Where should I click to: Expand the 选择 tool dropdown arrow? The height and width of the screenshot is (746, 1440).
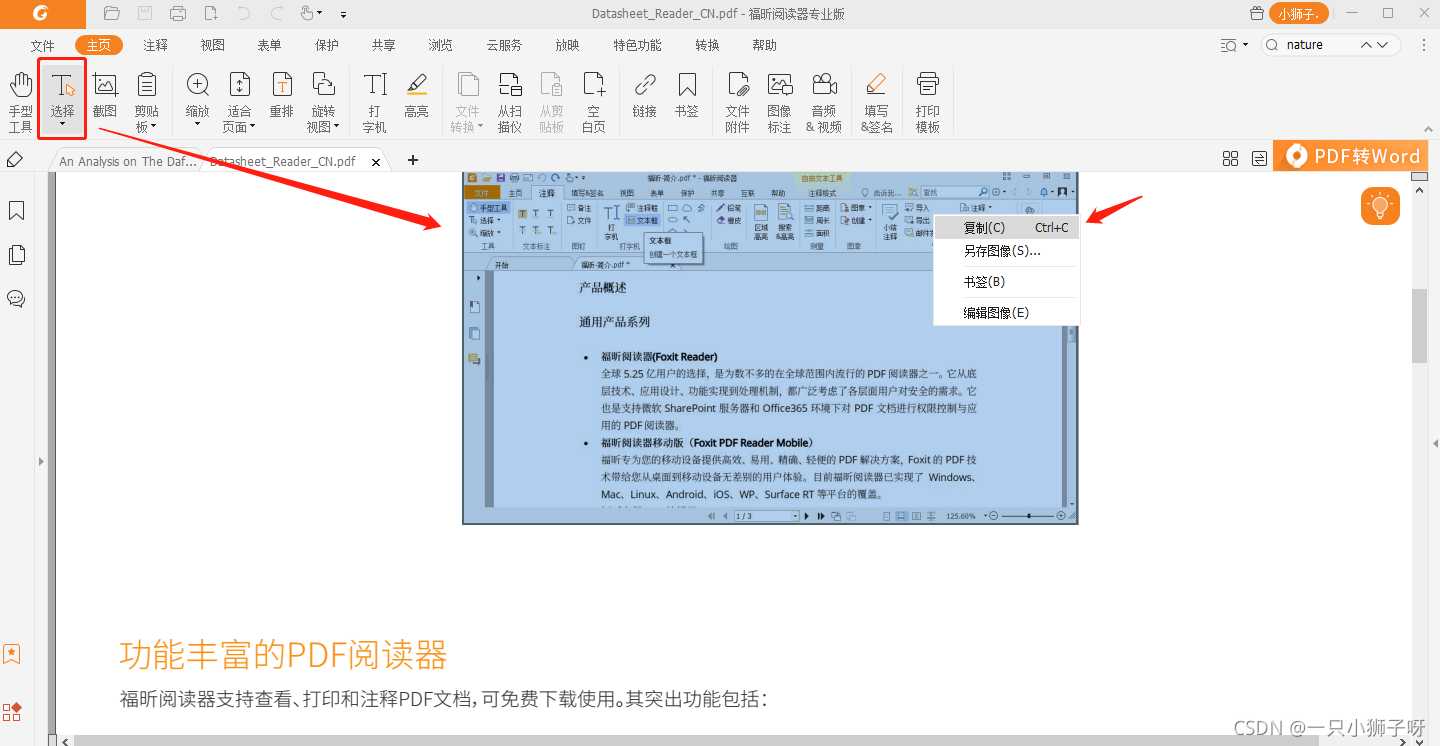pyautogui.click(x=63, y=126)
